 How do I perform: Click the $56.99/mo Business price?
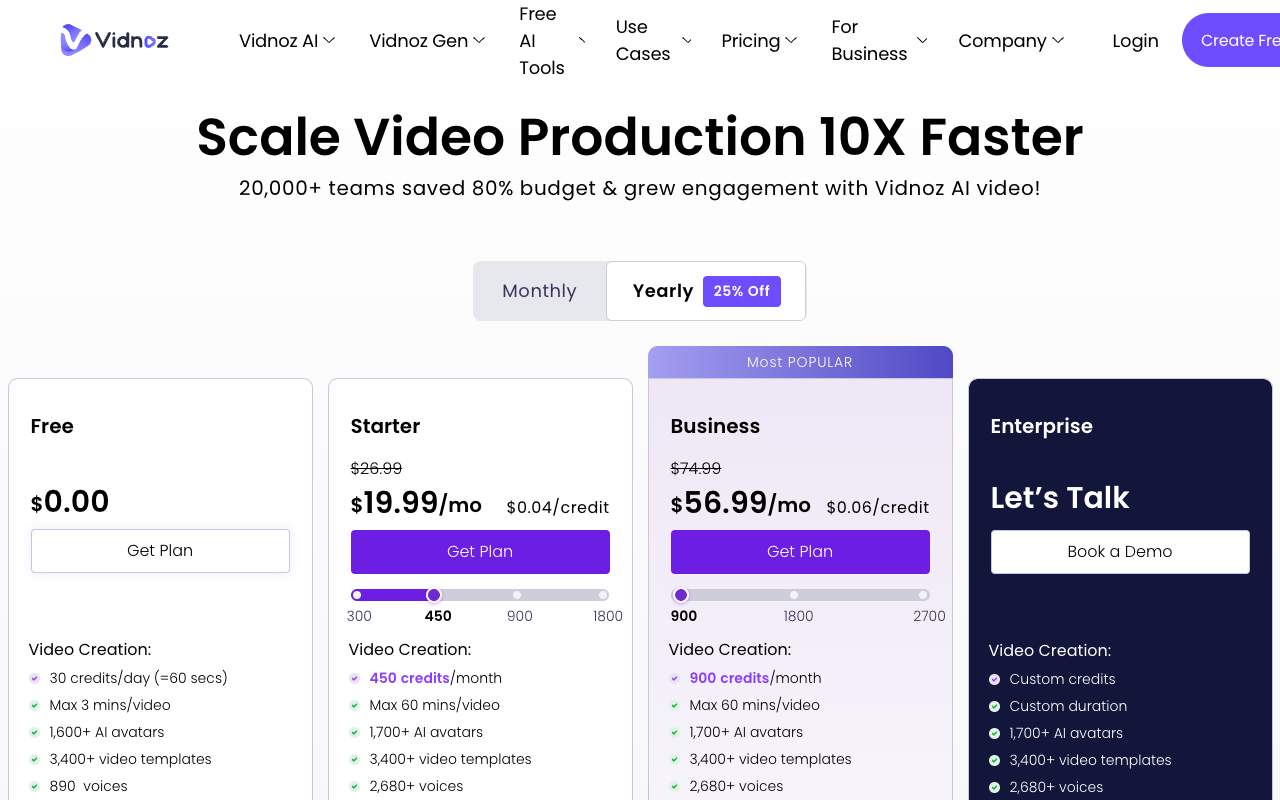tap(741, 502)
